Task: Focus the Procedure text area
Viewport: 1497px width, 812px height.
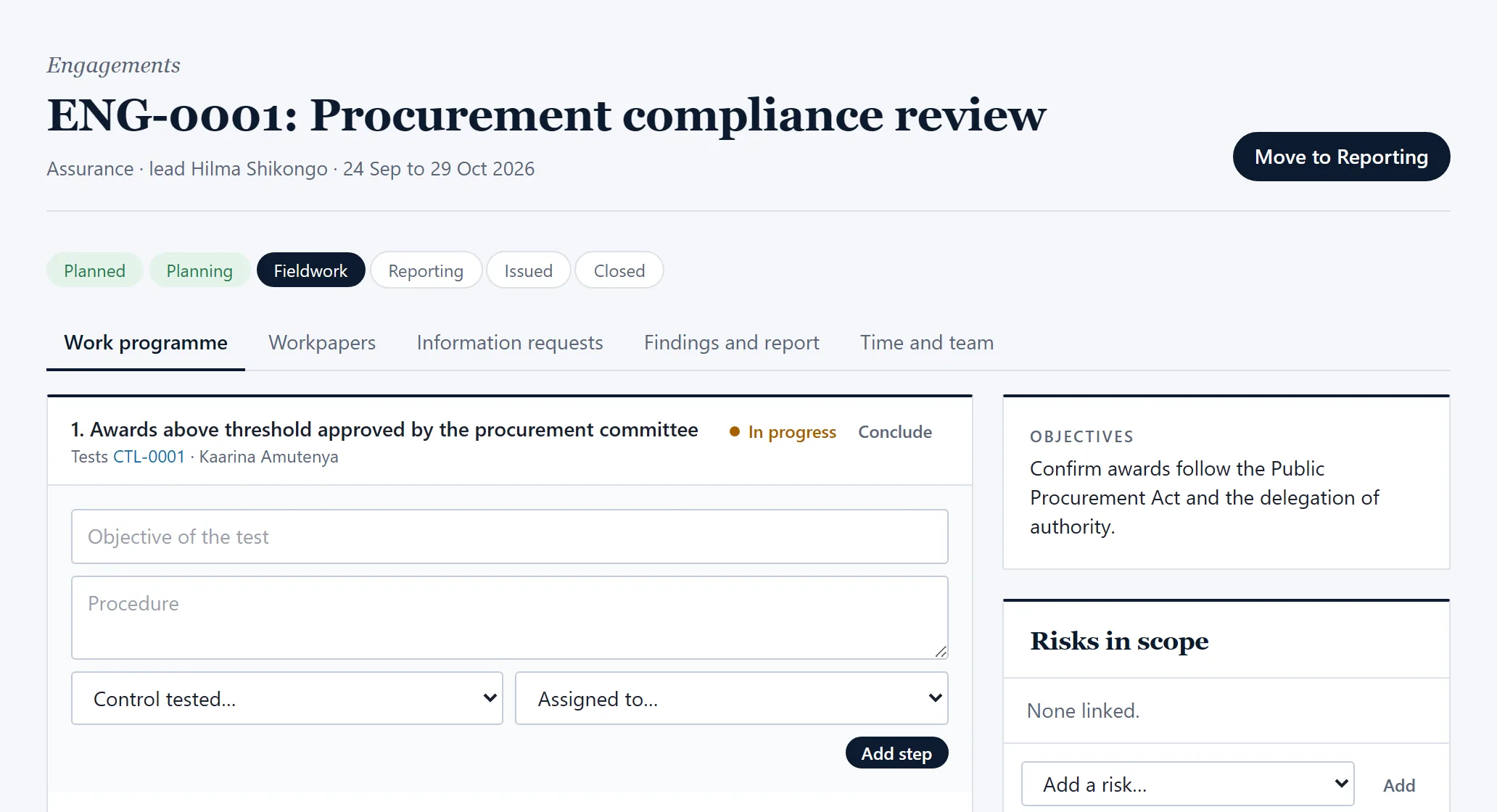Action: 510,618
